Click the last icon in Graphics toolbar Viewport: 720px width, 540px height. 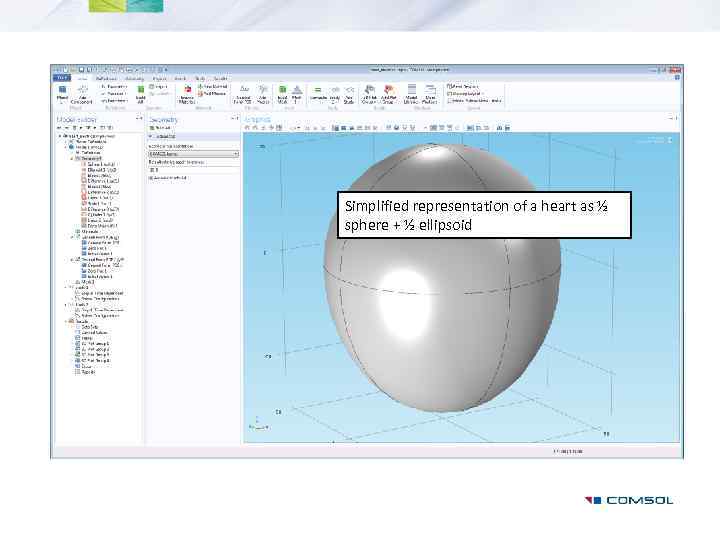point(507,128)
